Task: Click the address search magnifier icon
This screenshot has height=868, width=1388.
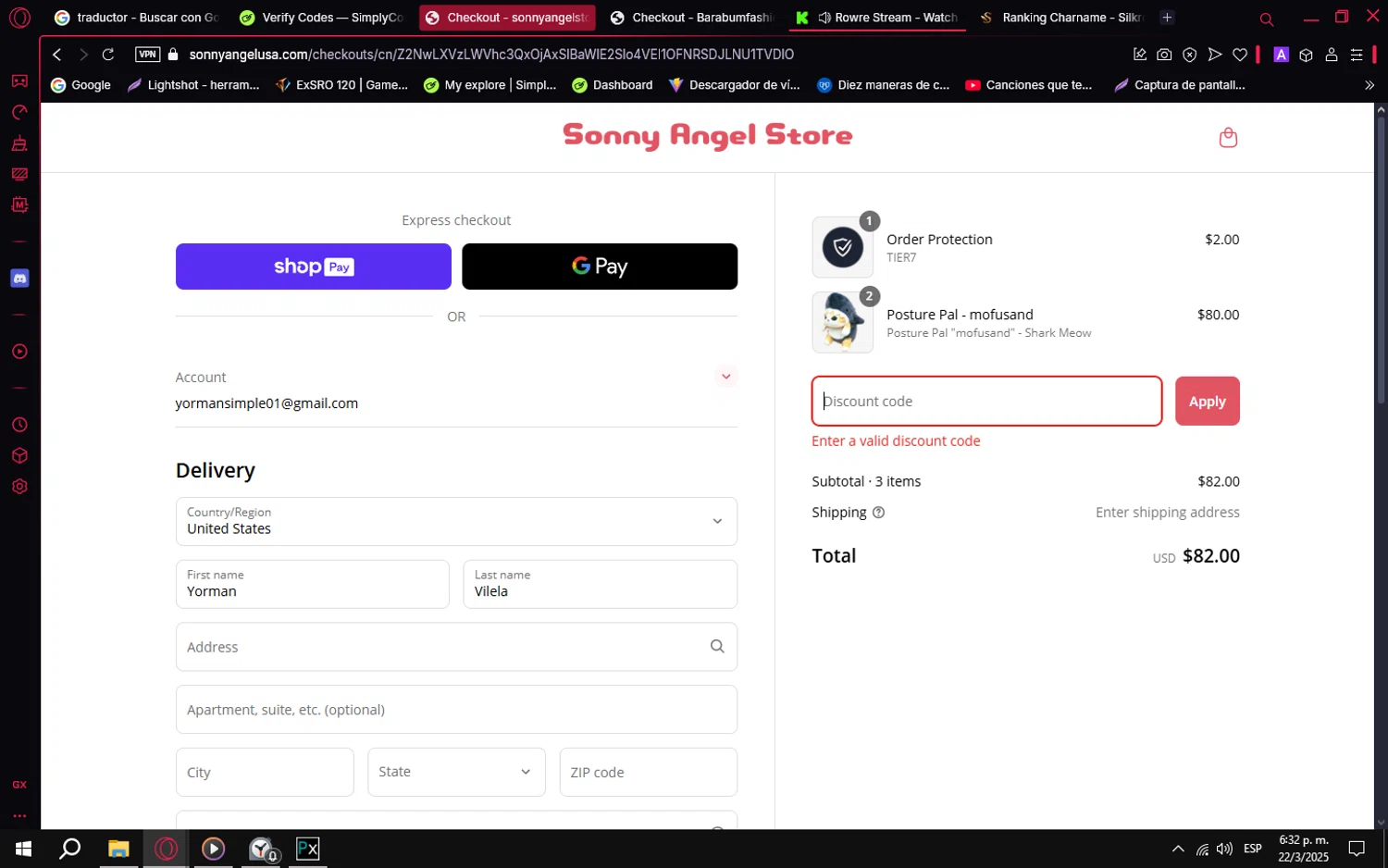Action: point(717,647)
